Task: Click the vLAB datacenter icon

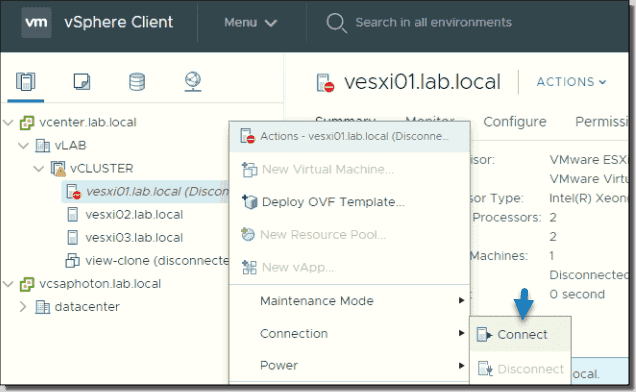Action: [x=43, y=145]
